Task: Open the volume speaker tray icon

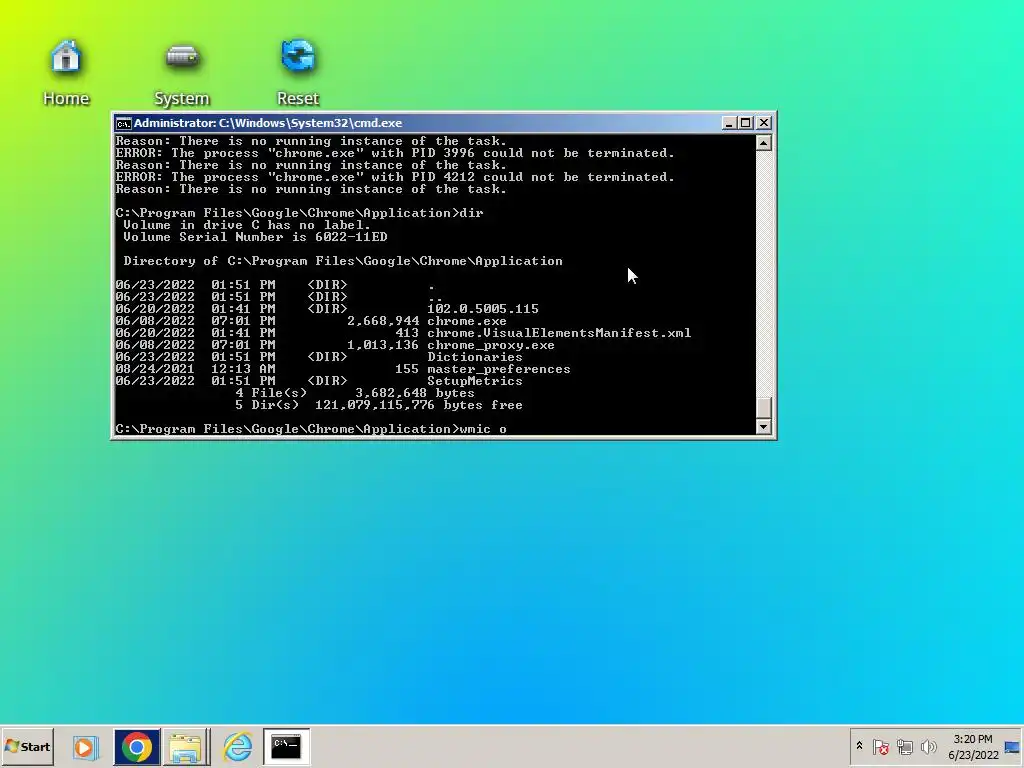Action: click(928, 746)
